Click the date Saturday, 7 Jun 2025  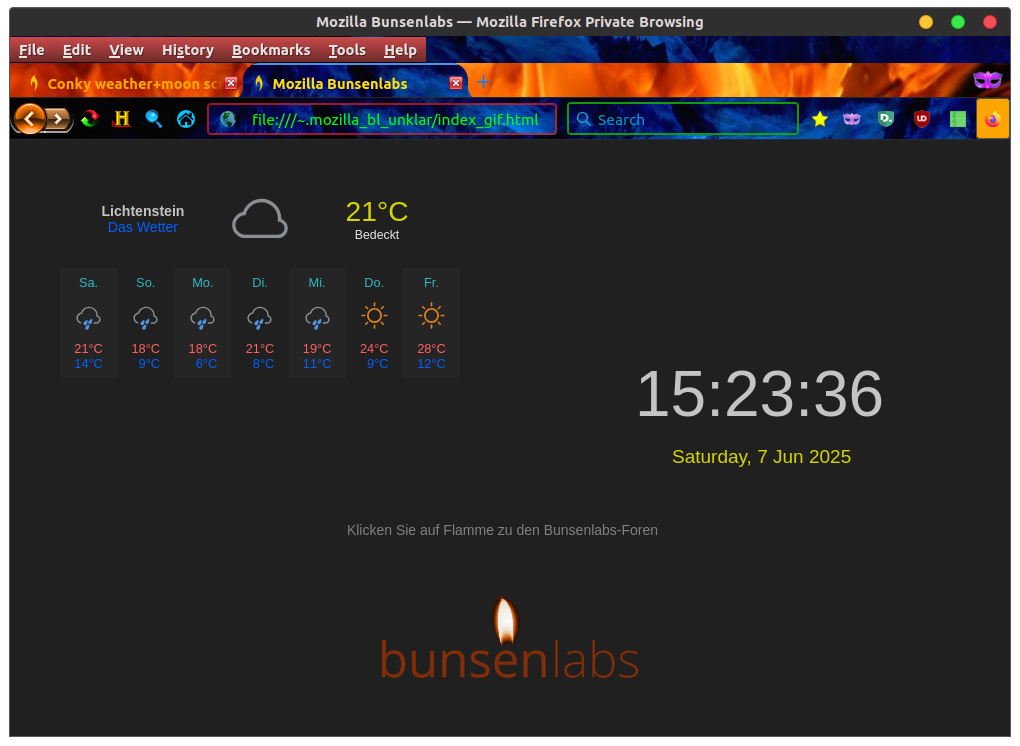point(761,457)
